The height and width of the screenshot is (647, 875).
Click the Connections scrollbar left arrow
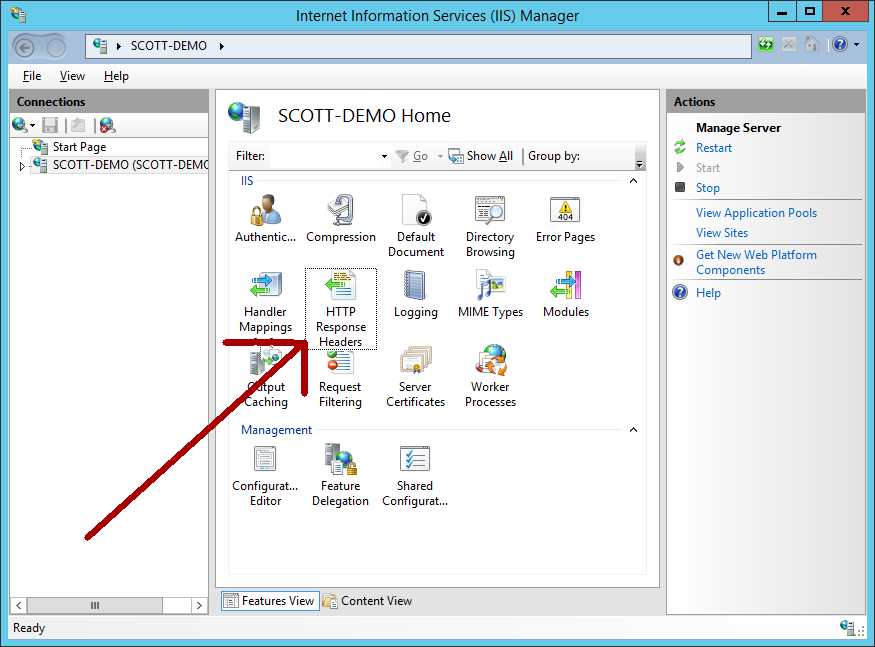pyautogui.click(x=18, y=605)
